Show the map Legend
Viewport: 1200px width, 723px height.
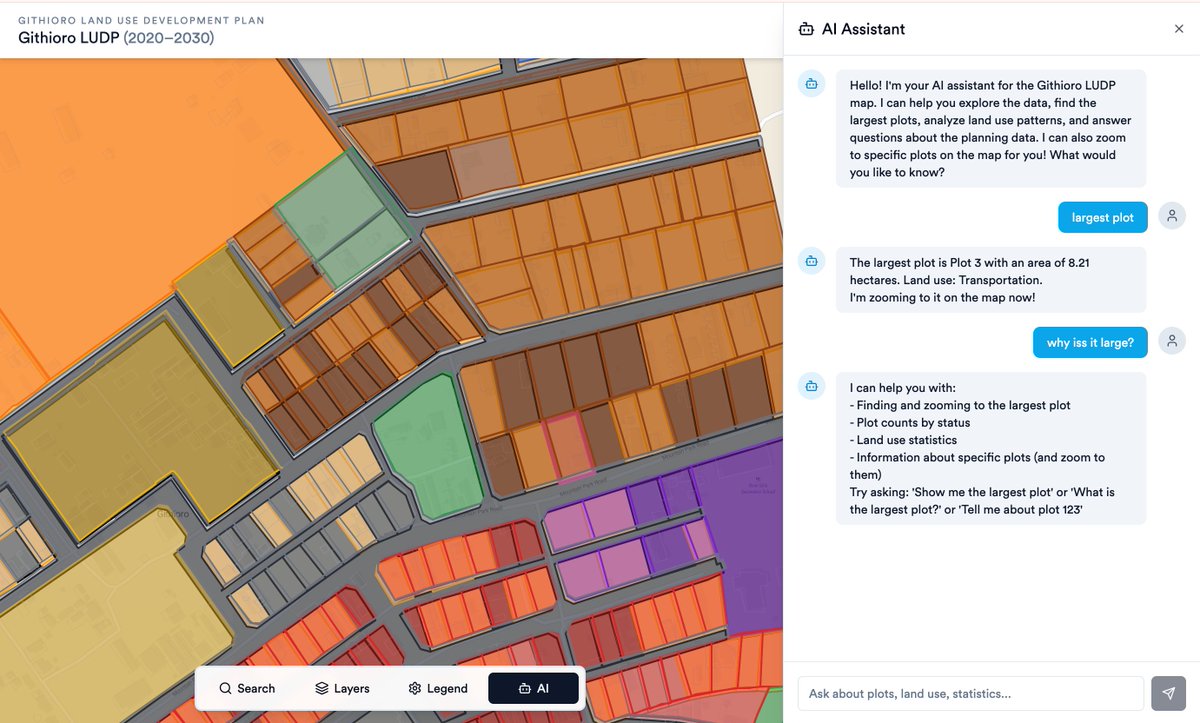pos(437,688)
